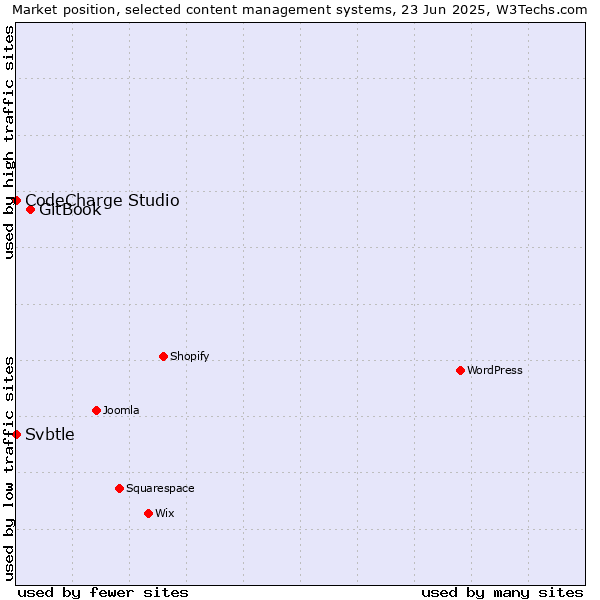Viewport: 600px width, 600px height.
Task: Click the Squarespace red data point
Action: [119, 489]
